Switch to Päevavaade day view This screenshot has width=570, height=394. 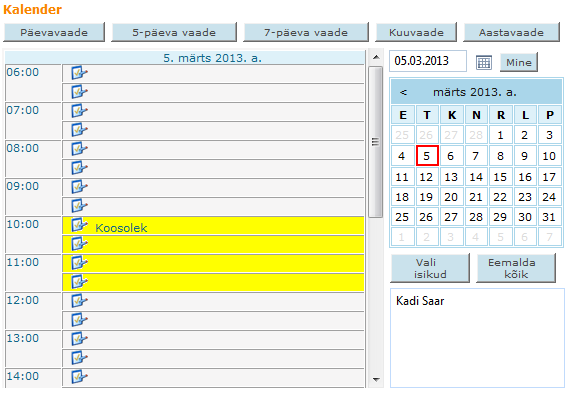(54, 32)
